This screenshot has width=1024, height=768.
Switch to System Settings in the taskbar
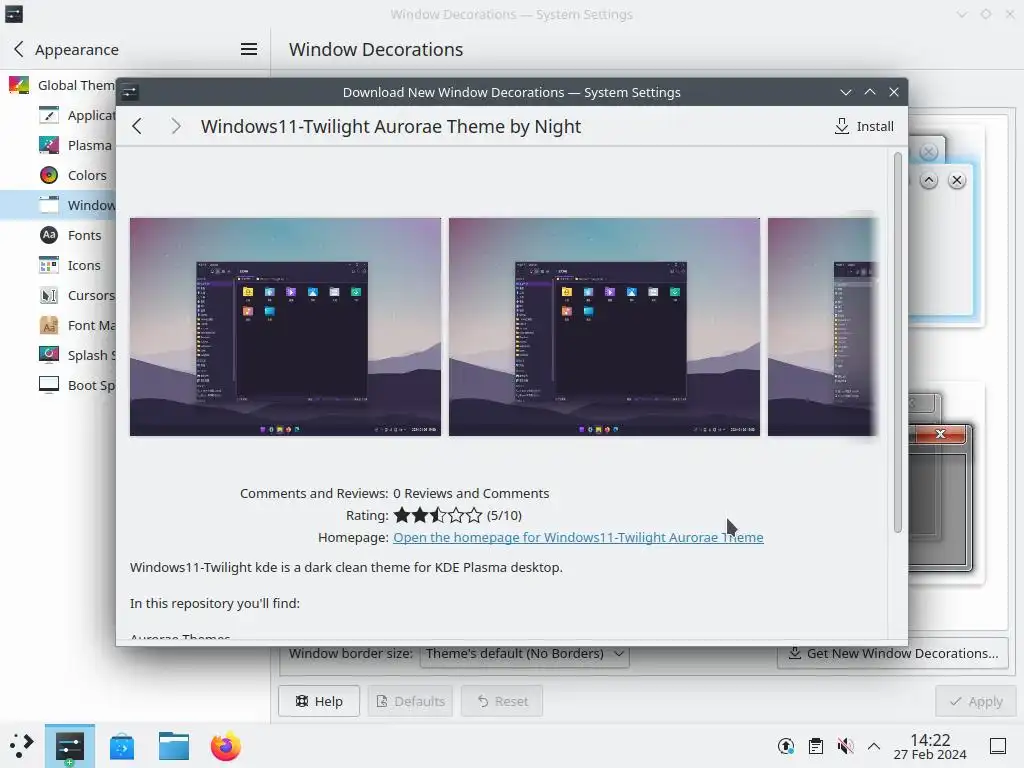click(70, 746)
